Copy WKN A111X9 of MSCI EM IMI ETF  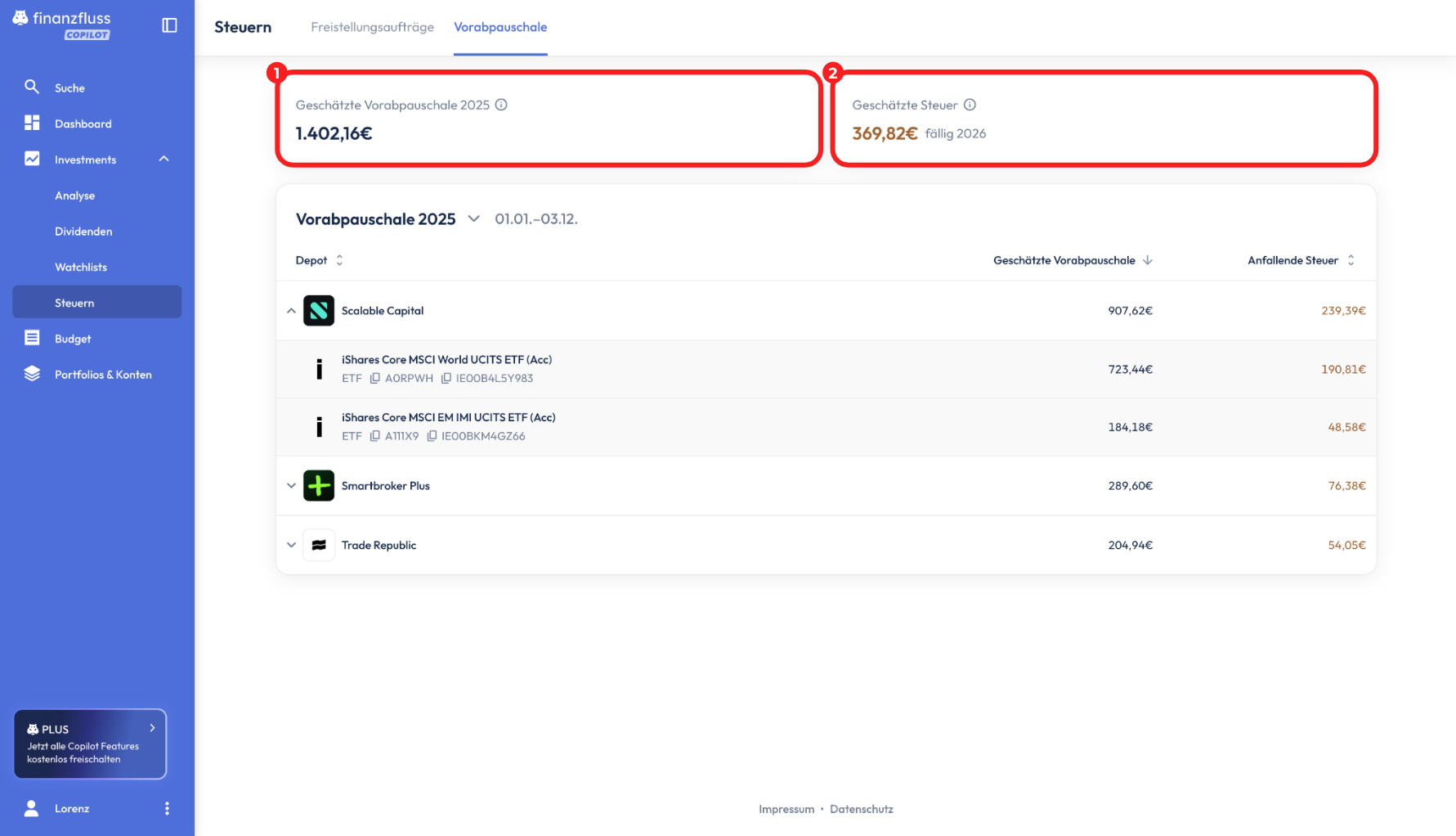(375, 436)
